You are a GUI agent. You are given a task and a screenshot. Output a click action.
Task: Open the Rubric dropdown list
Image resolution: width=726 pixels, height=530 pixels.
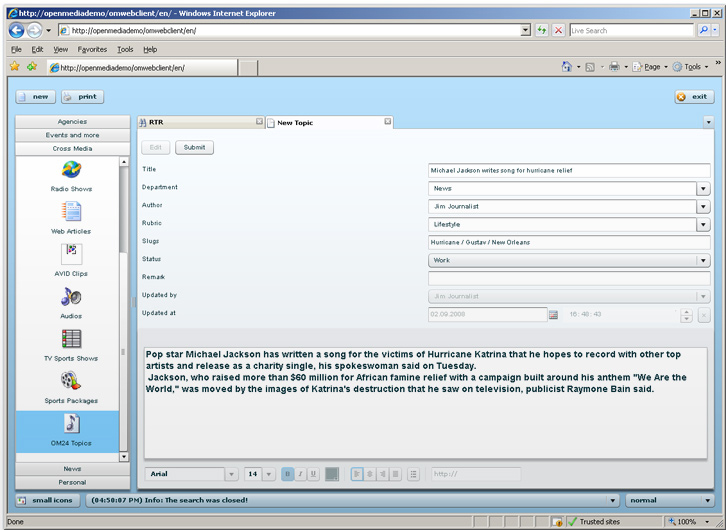(703, 225)
